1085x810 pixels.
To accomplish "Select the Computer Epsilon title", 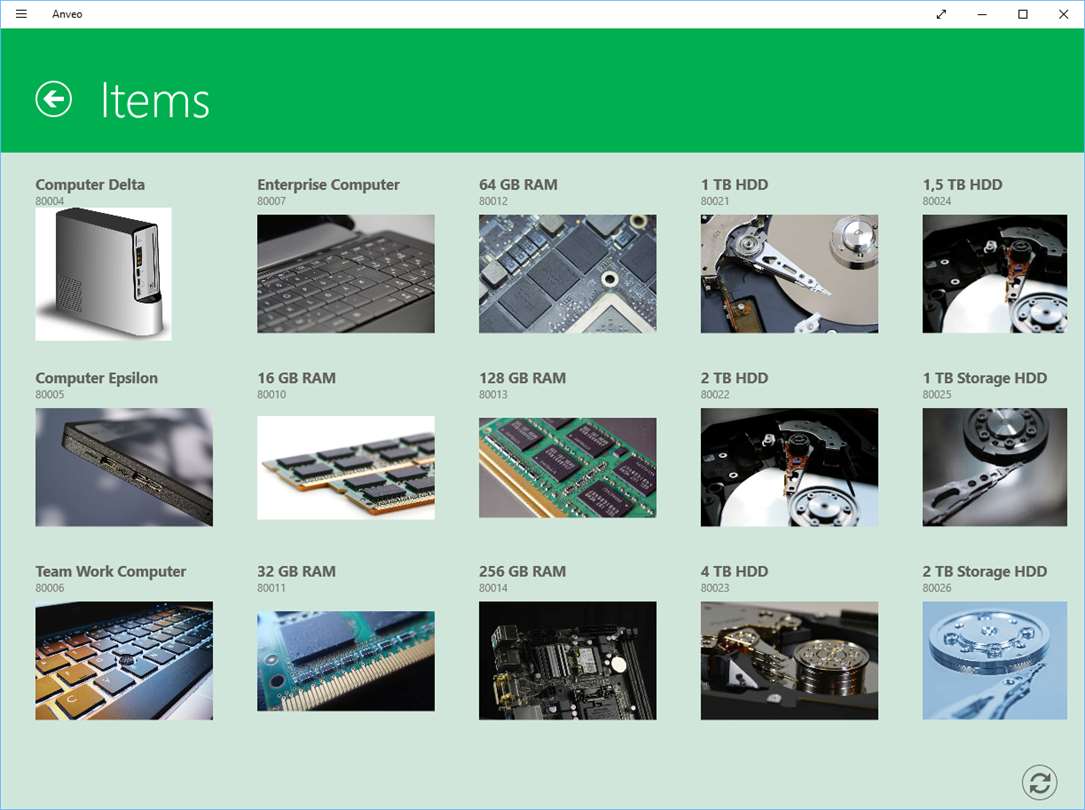I will 96,378.
